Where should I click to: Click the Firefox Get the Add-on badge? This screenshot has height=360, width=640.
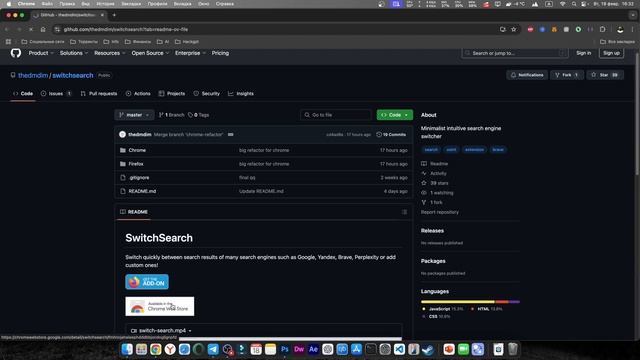coord(147,282)
